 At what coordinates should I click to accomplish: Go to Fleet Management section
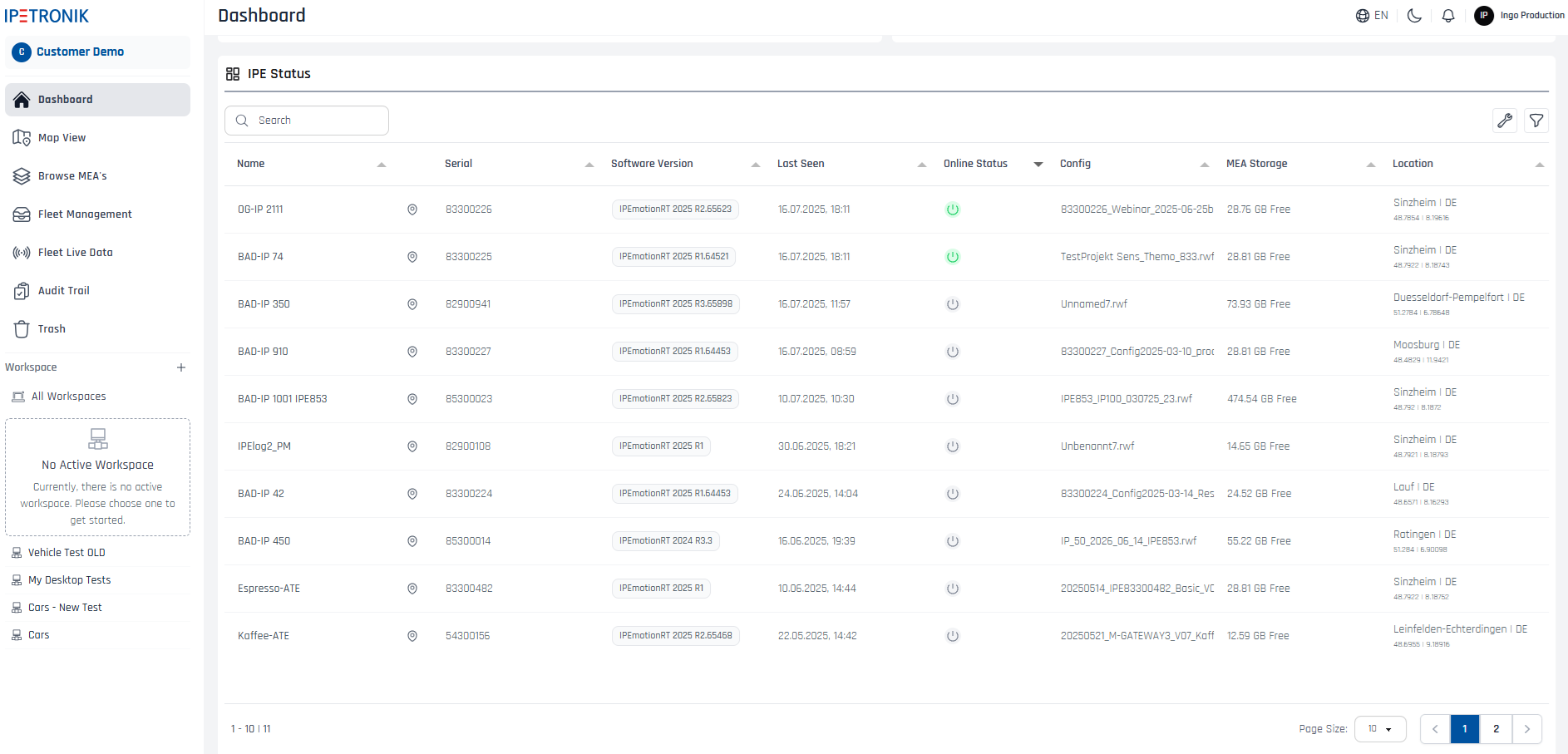pos(84,214)
